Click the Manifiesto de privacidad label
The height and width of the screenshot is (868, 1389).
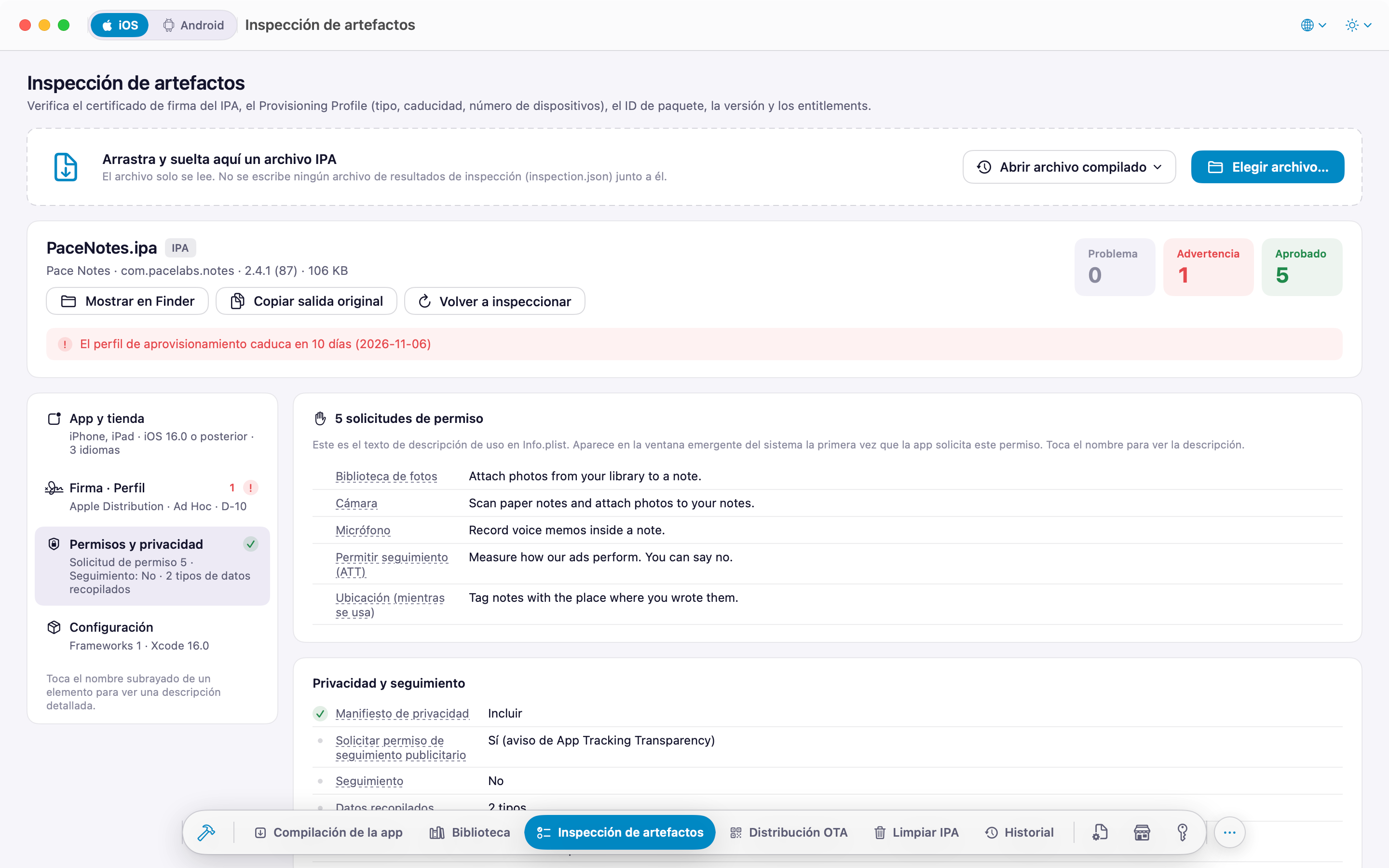(402, 714)
